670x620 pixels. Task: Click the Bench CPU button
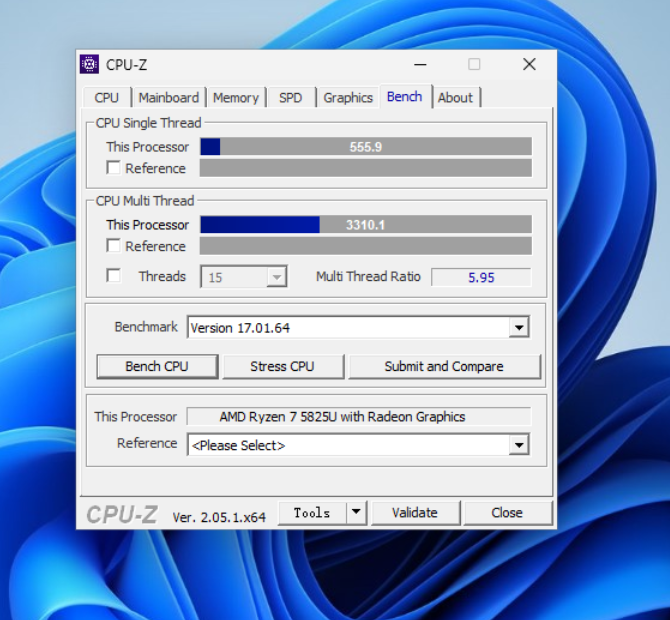coord(157,366)
